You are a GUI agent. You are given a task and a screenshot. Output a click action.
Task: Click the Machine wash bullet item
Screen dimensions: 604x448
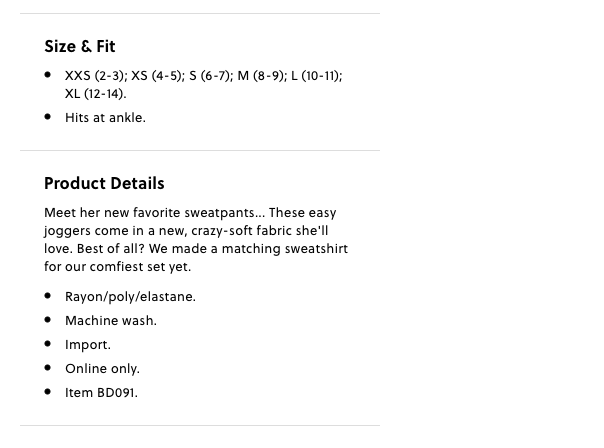point(111,320)
